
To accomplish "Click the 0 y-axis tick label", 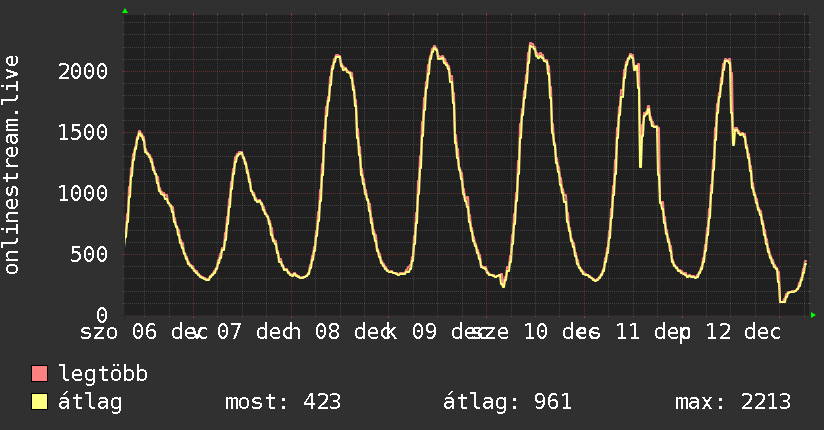I will pos(104,315).
